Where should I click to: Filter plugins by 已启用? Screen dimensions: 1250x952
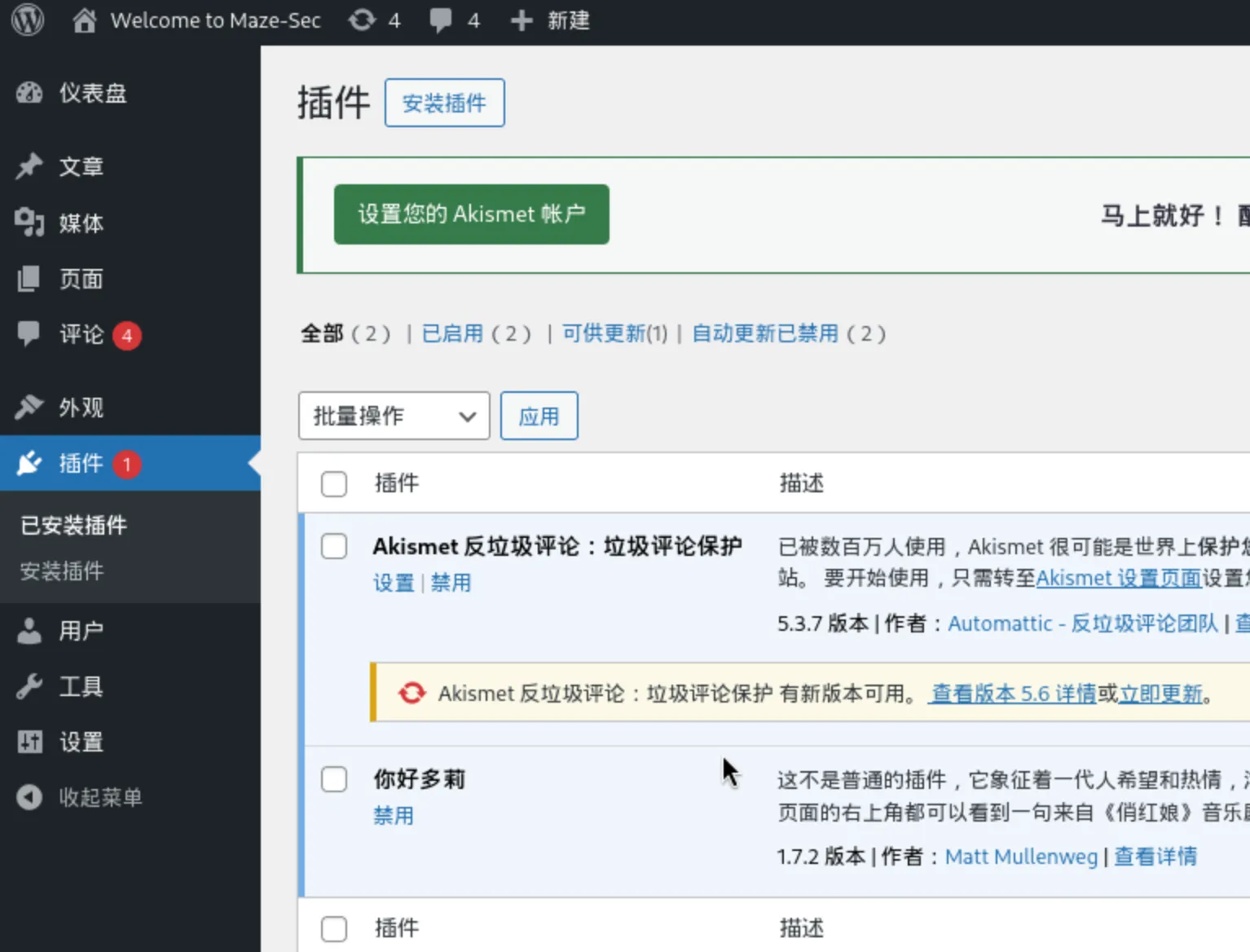(453, 333)
